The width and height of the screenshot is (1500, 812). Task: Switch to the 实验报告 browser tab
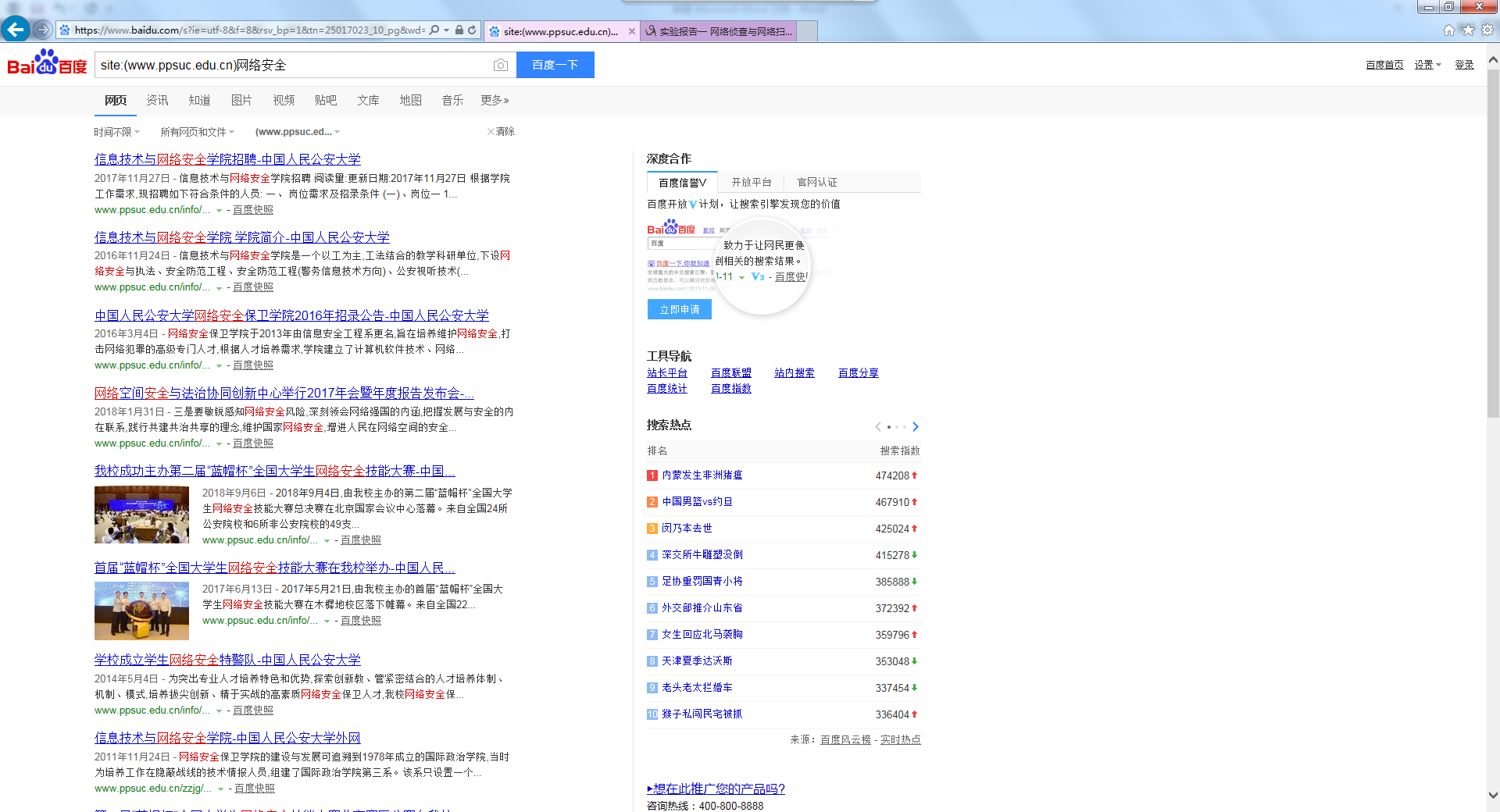[x=719, y=31]
